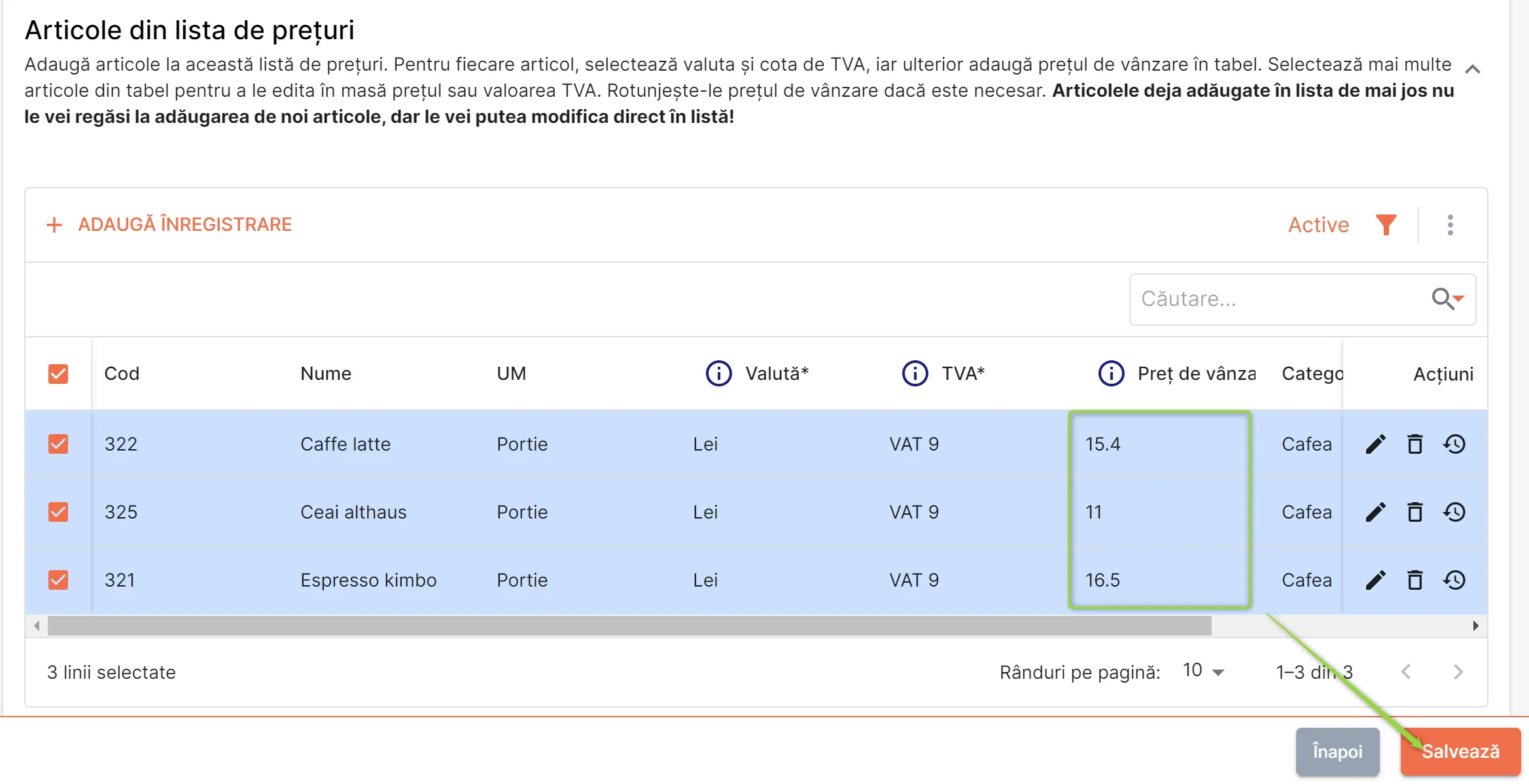Uncheck the Caffe latte row checkbox
Viewport: 1529px width, 784px height.
tap(58, 444)
